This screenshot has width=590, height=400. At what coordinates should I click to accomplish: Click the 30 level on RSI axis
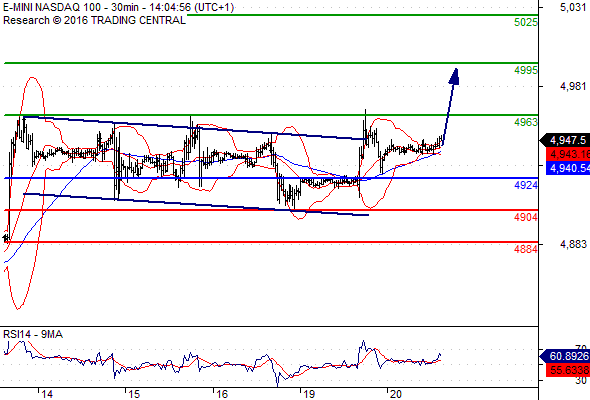click(x=581, y=381)
